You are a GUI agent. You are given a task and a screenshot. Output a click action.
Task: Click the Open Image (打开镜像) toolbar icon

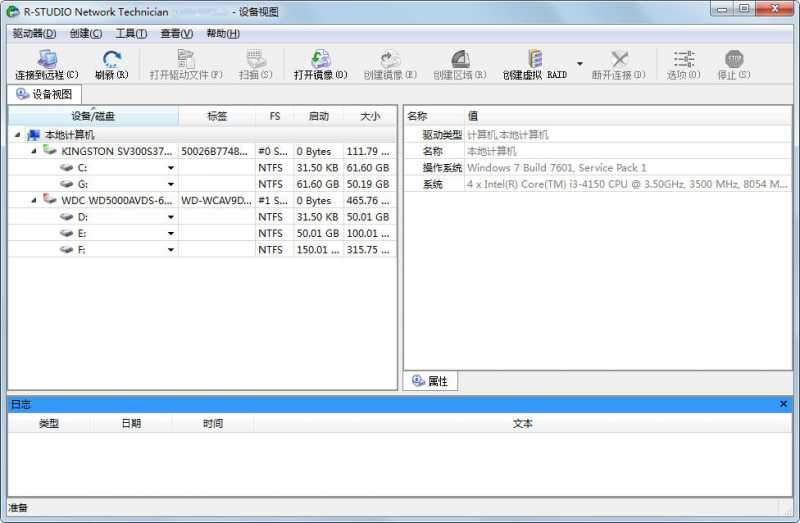(321, 59)
